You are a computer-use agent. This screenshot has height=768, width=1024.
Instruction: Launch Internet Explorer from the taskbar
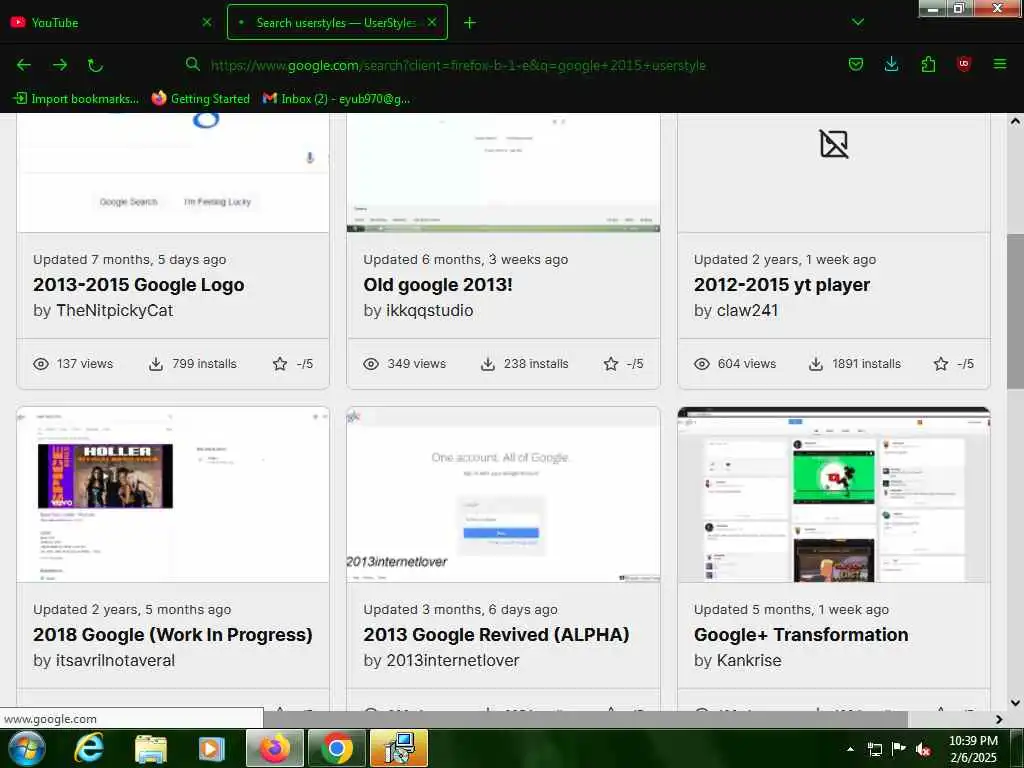[x=88, y=748]
